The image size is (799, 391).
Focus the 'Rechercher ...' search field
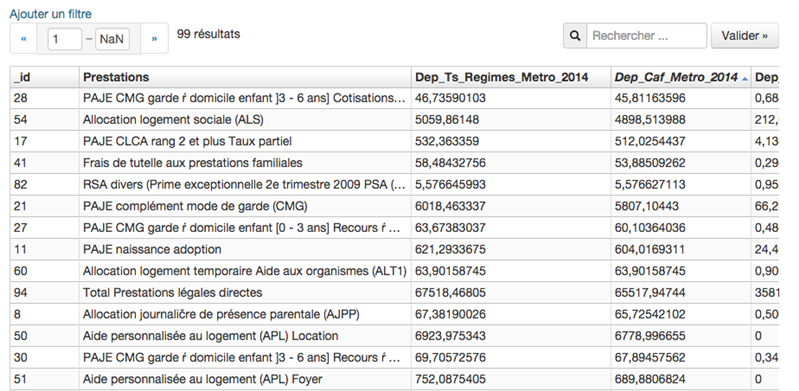[x=647, y=36]
